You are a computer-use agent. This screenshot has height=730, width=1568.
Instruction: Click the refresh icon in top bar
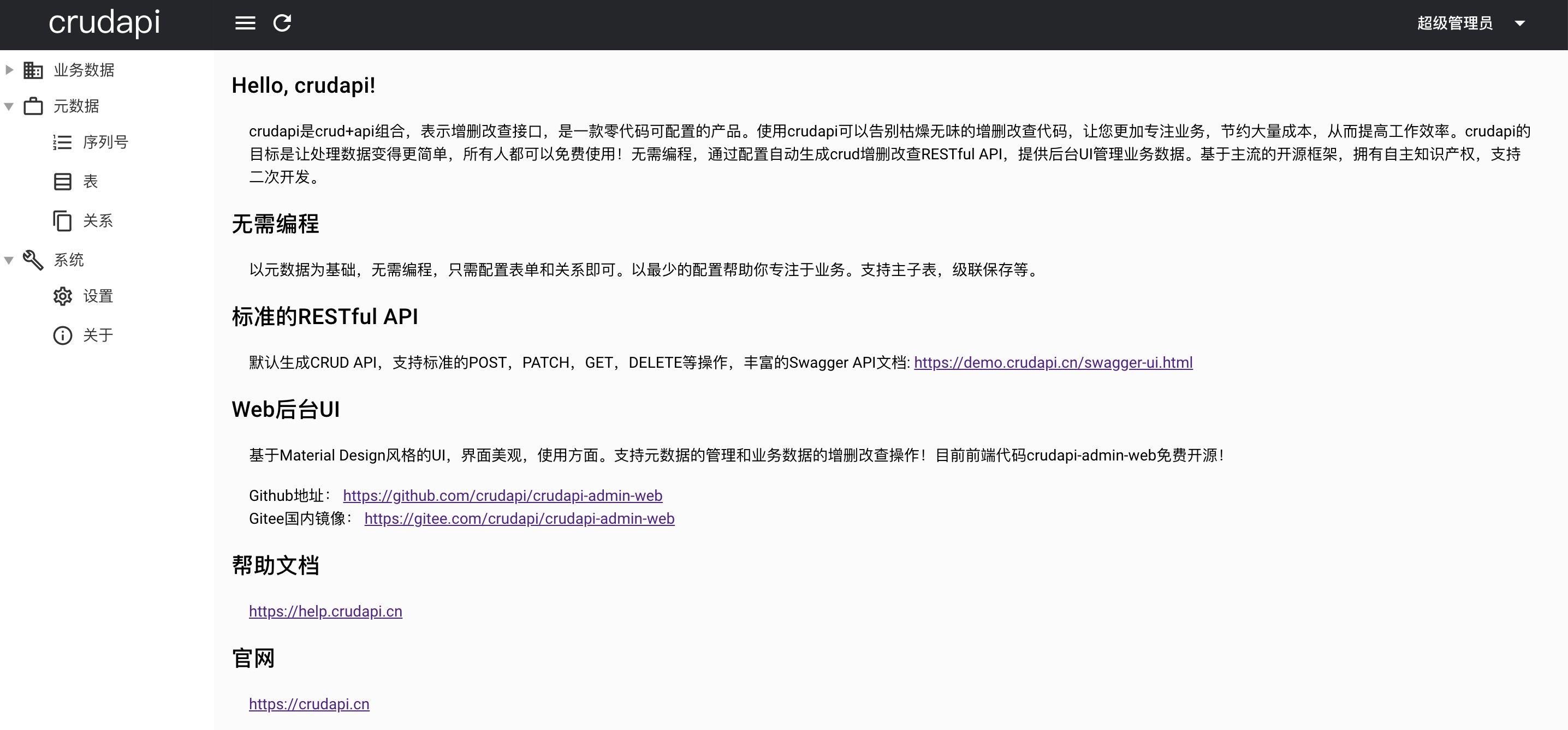282,23
